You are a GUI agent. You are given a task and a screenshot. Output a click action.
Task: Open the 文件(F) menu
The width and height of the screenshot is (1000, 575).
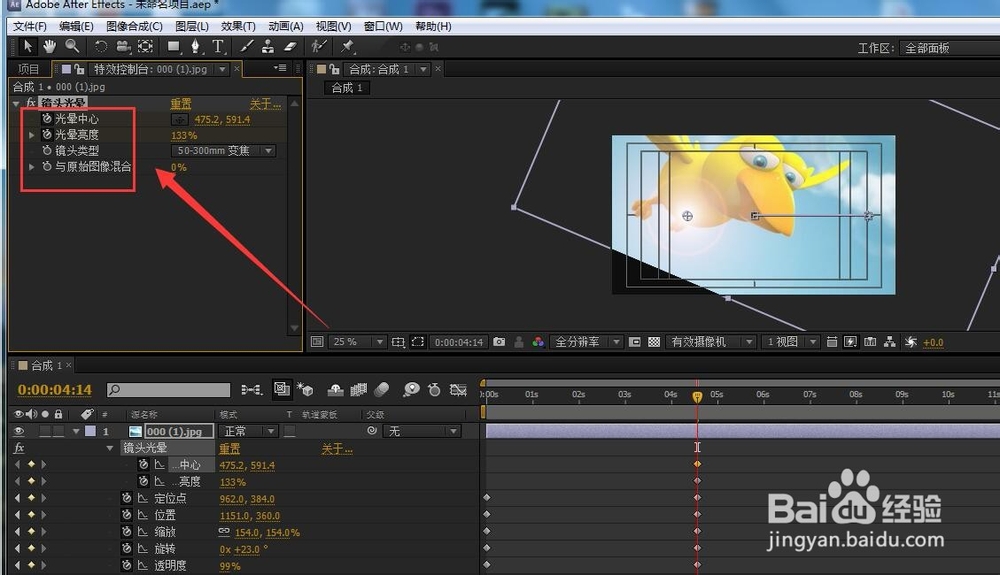pos(30,26)
